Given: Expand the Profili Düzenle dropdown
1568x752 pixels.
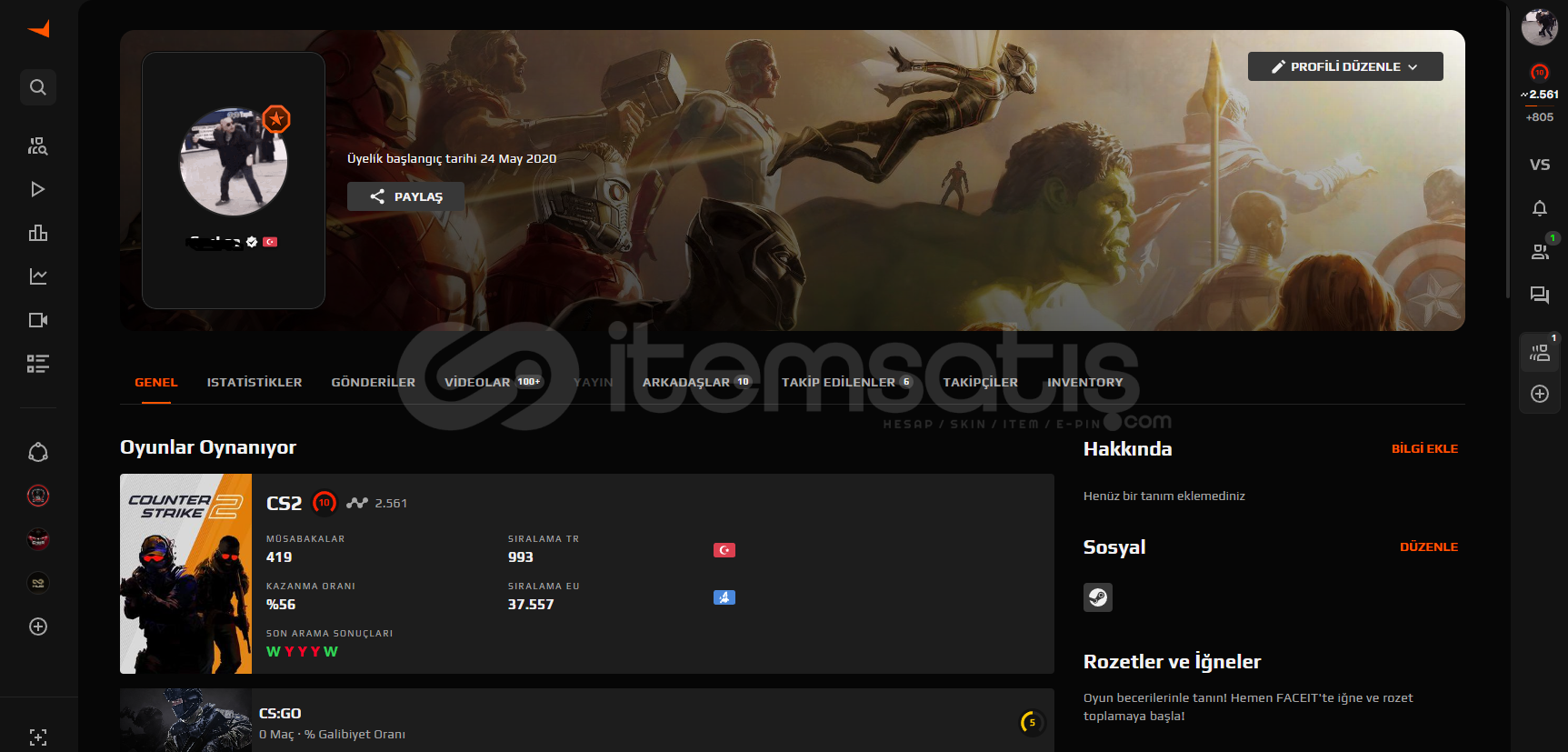Looking at the screenshot, I should point(1345,66).
